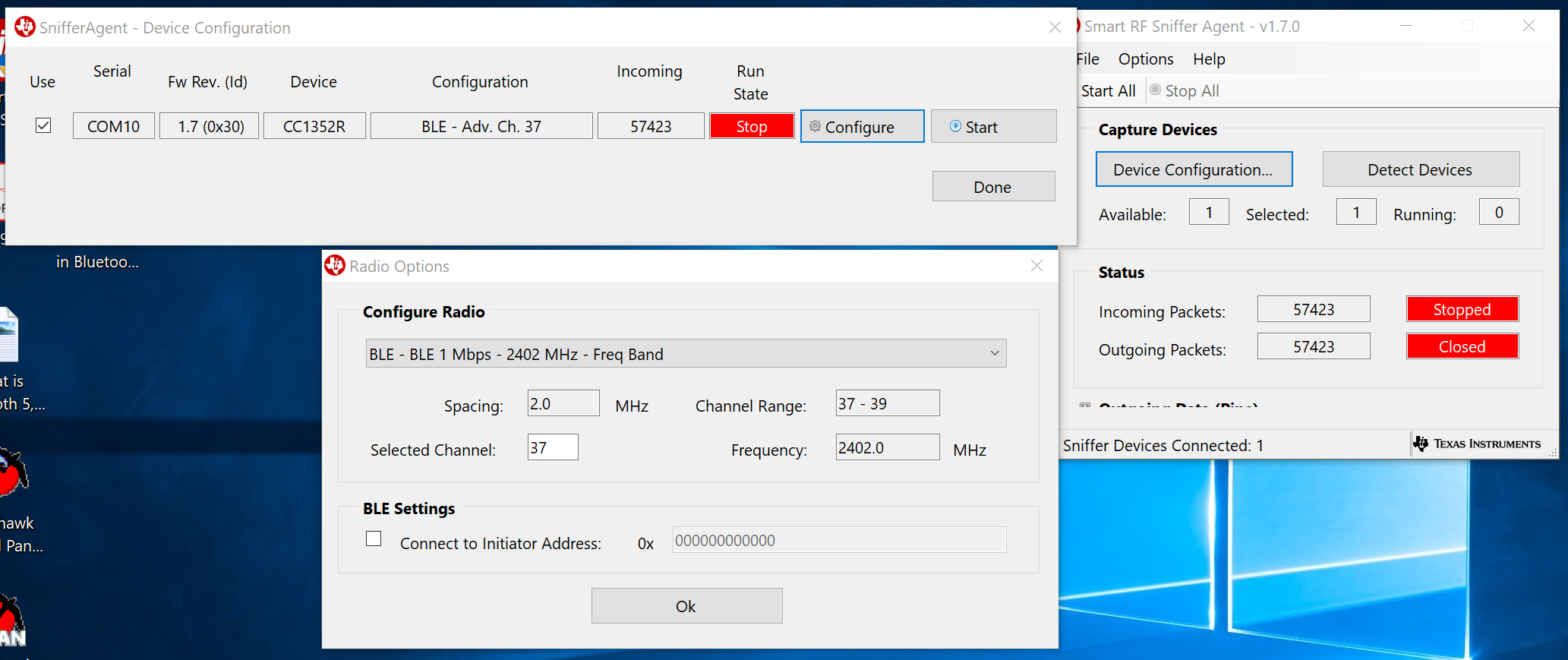This screenshot has width=1568, height=660.
Task: Click the Initiator Address hex field
Action: [x=839, y=540]
